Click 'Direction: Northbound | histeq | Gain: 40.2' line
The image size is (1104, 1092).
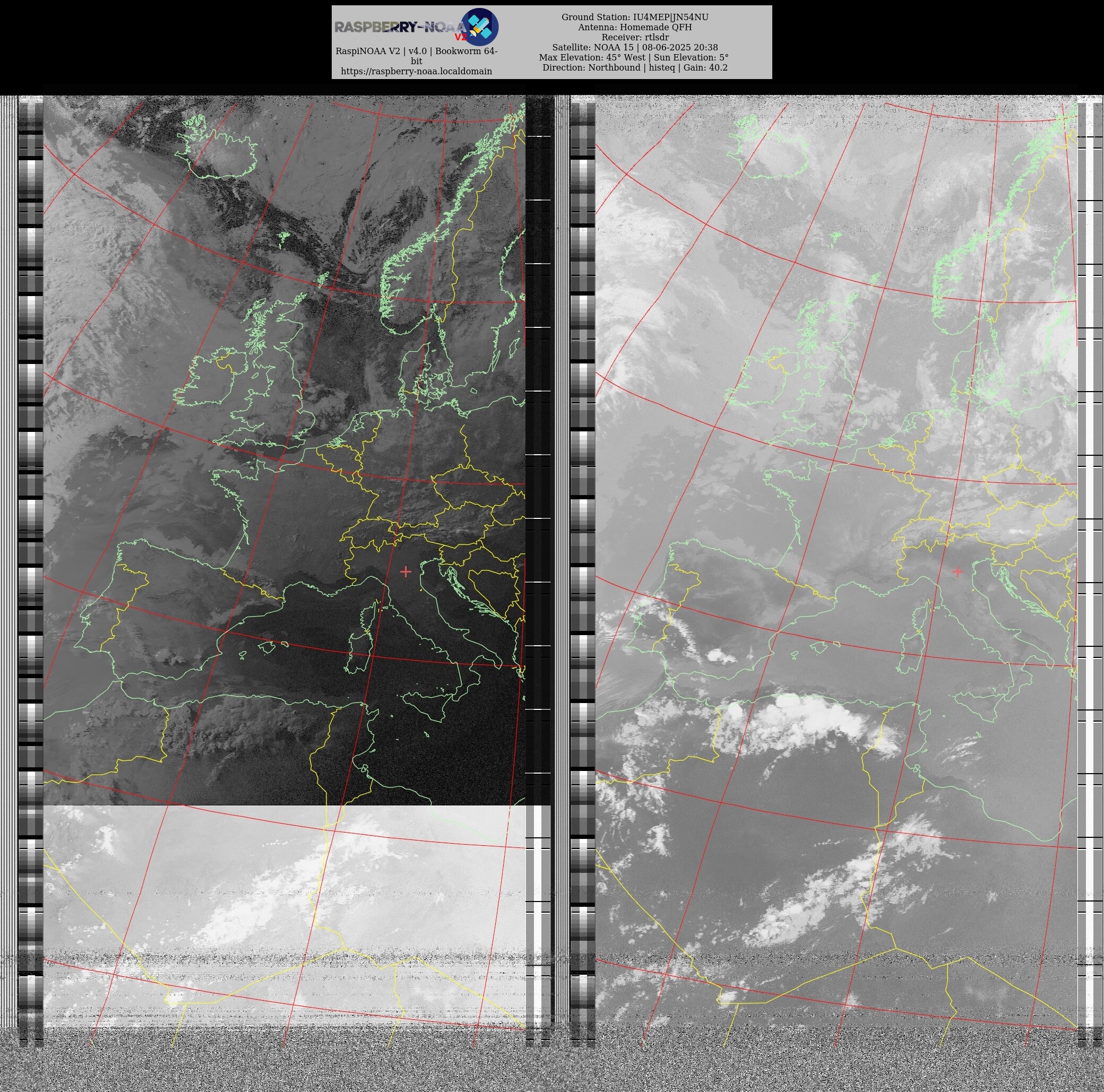(x=635, y=67)
